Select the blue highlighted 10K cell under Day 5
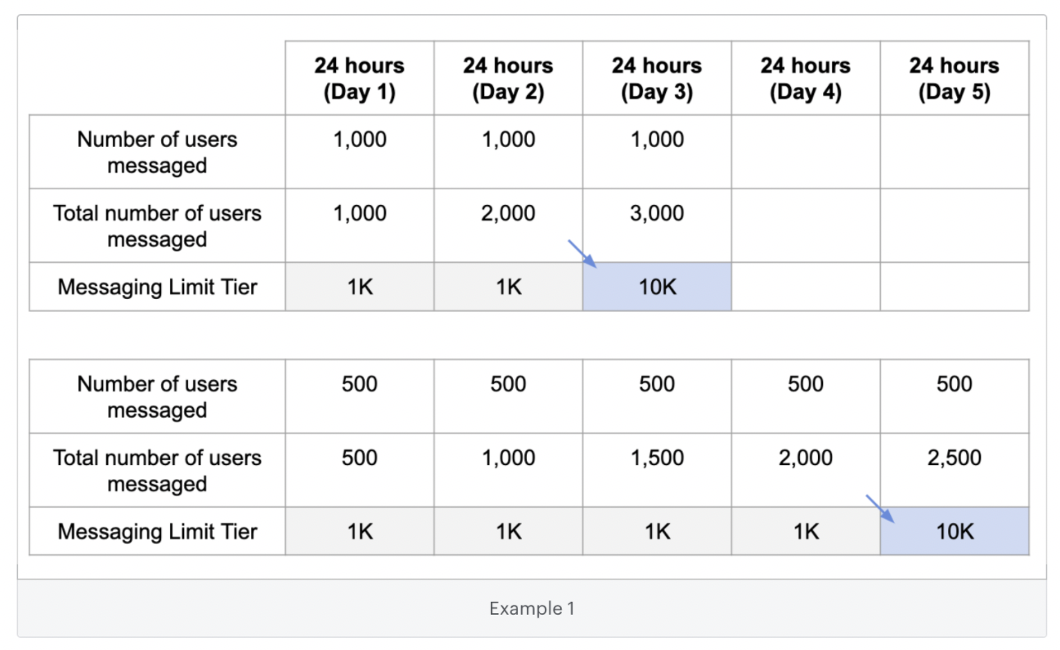Viewport: 1060px width, 650px height. (x=954, y=531)
